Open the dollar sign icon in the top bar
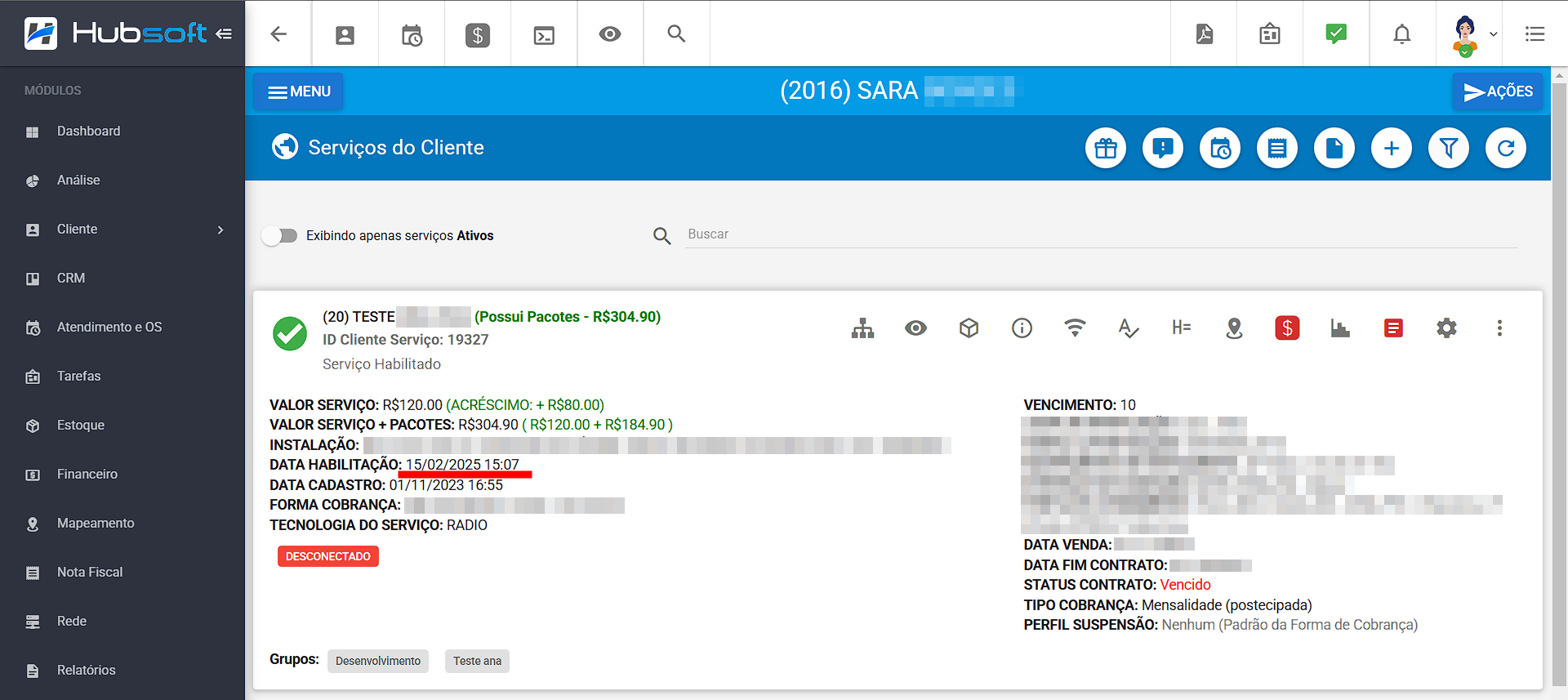Image resolution: width=1568 pixels, height=700 pixels. [x=478, y=34]
